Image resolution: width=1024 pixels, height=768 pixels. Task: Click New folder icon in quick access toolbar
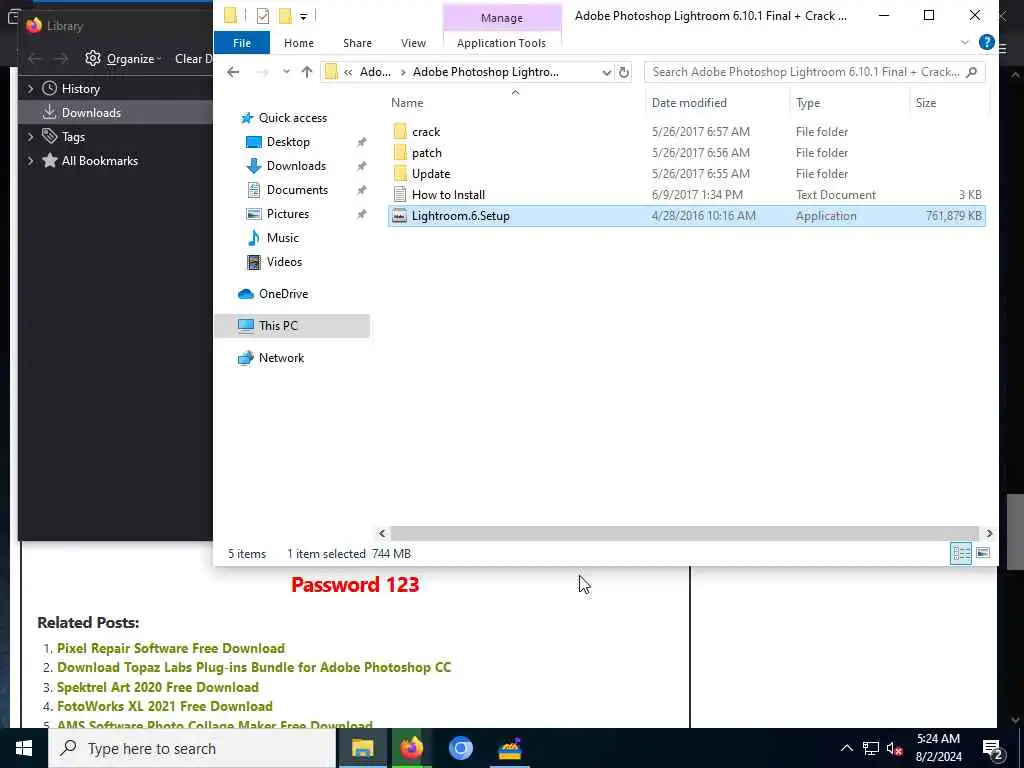[285, 16]
